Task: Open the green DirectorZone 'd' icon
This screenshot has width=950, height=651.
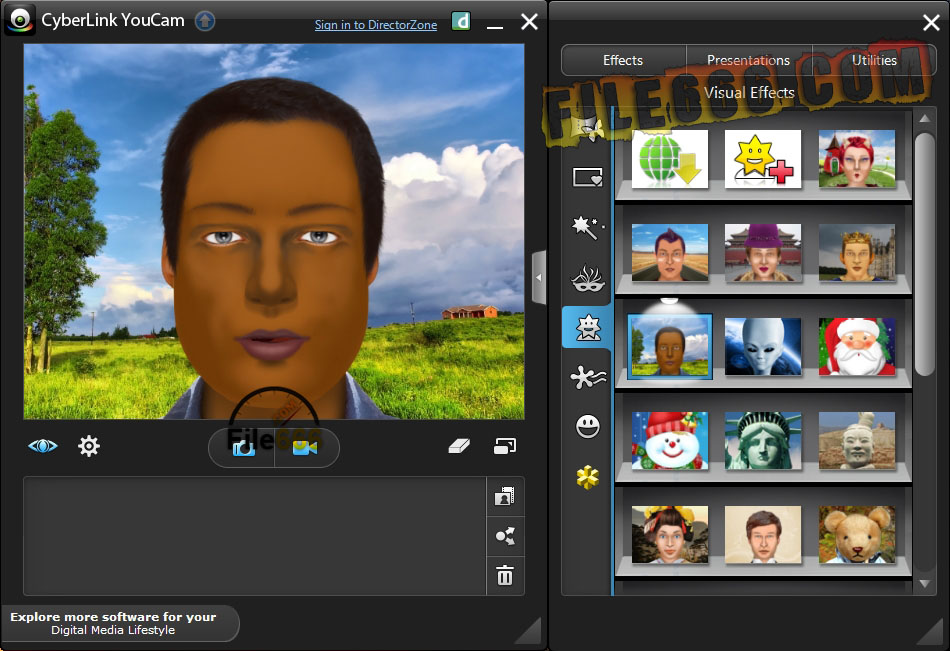Action: [461, 22]
